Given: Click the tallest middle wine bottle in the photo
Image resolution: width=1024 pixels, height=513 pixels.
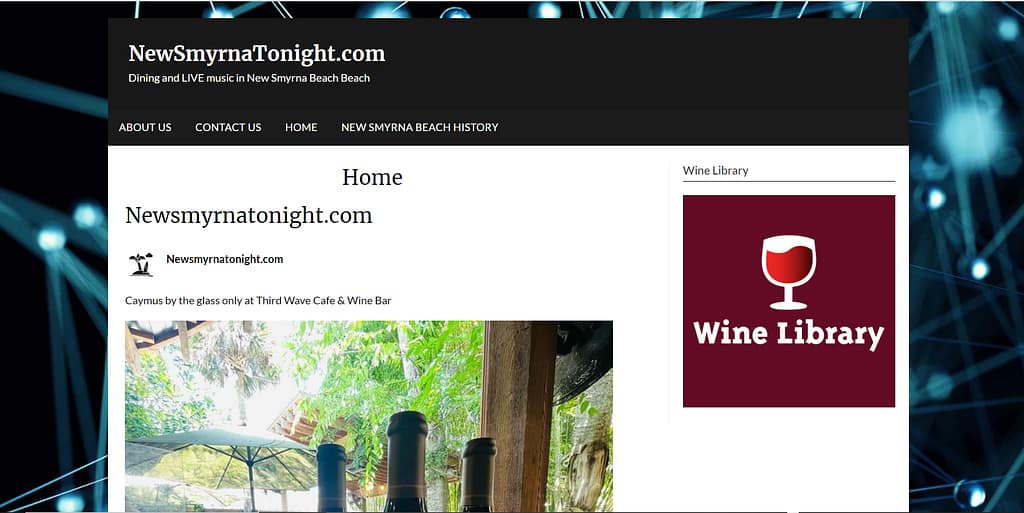Looking at the screenshot, I should coord(406,461).
